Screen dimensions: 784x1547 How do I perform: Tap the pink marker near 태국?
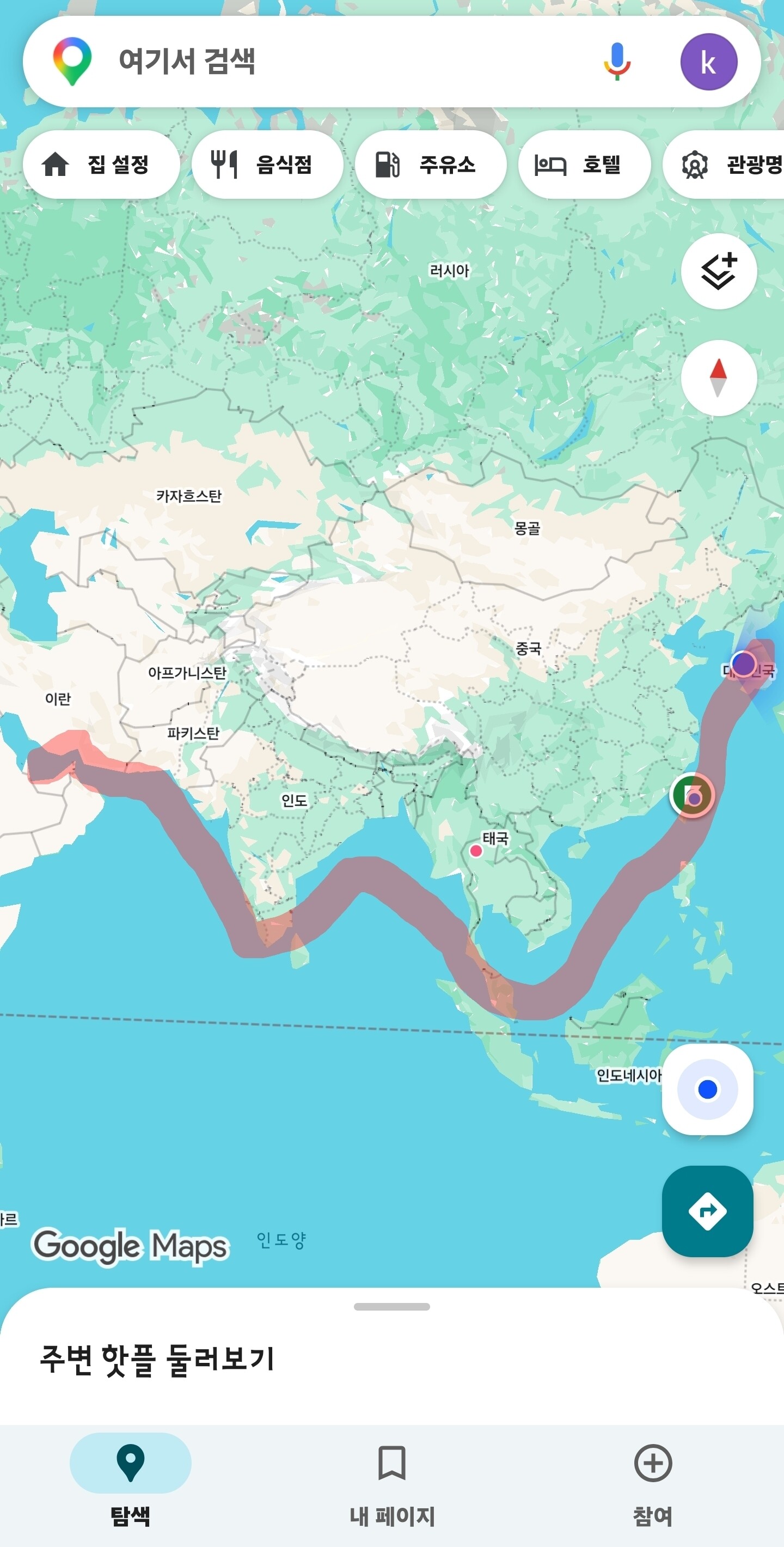(475, 850)
